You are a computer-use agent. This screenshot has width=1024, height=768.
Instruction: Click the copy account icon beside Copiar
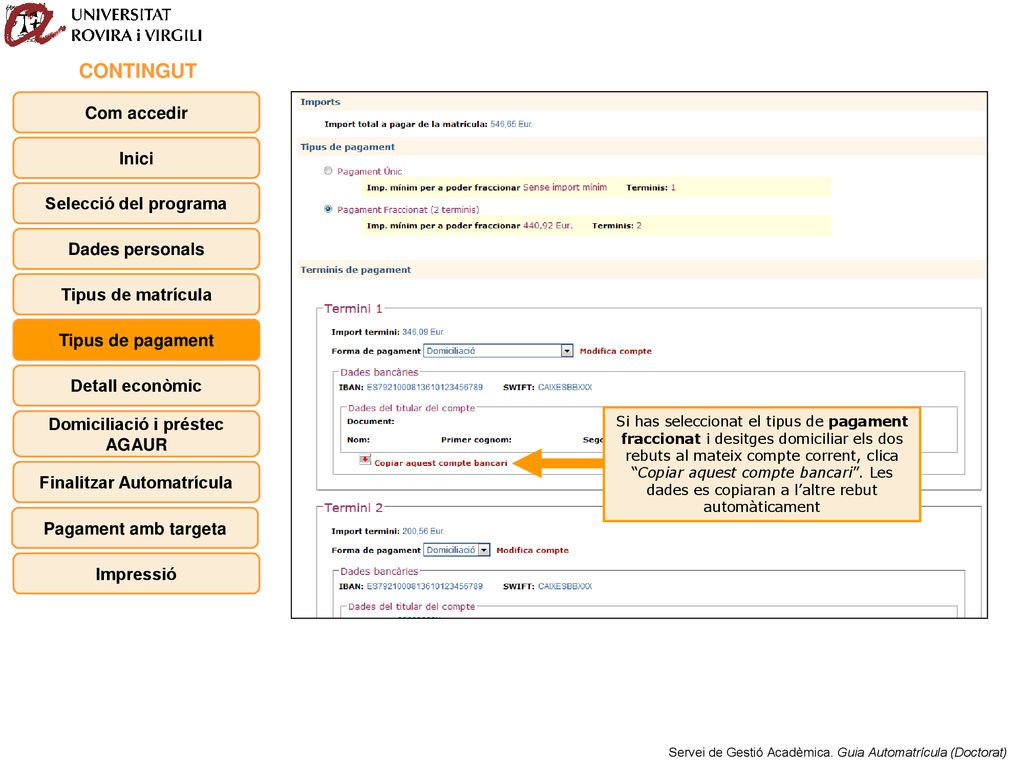pyautogui.click(x=364, y=460)
